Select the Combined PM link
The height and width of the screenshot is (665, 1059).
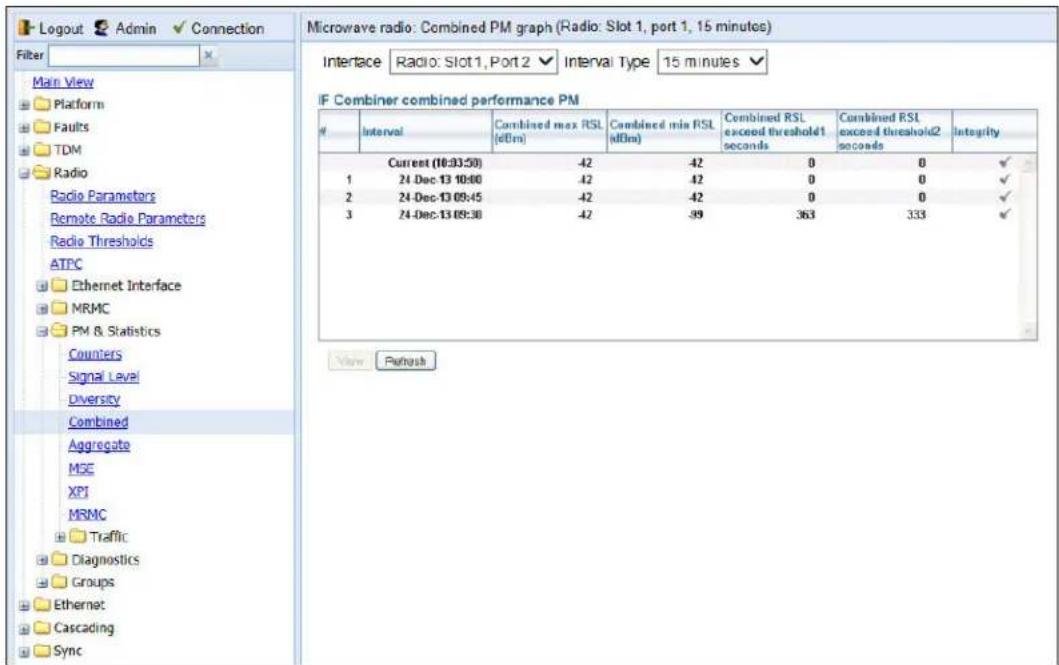point(98,422)
